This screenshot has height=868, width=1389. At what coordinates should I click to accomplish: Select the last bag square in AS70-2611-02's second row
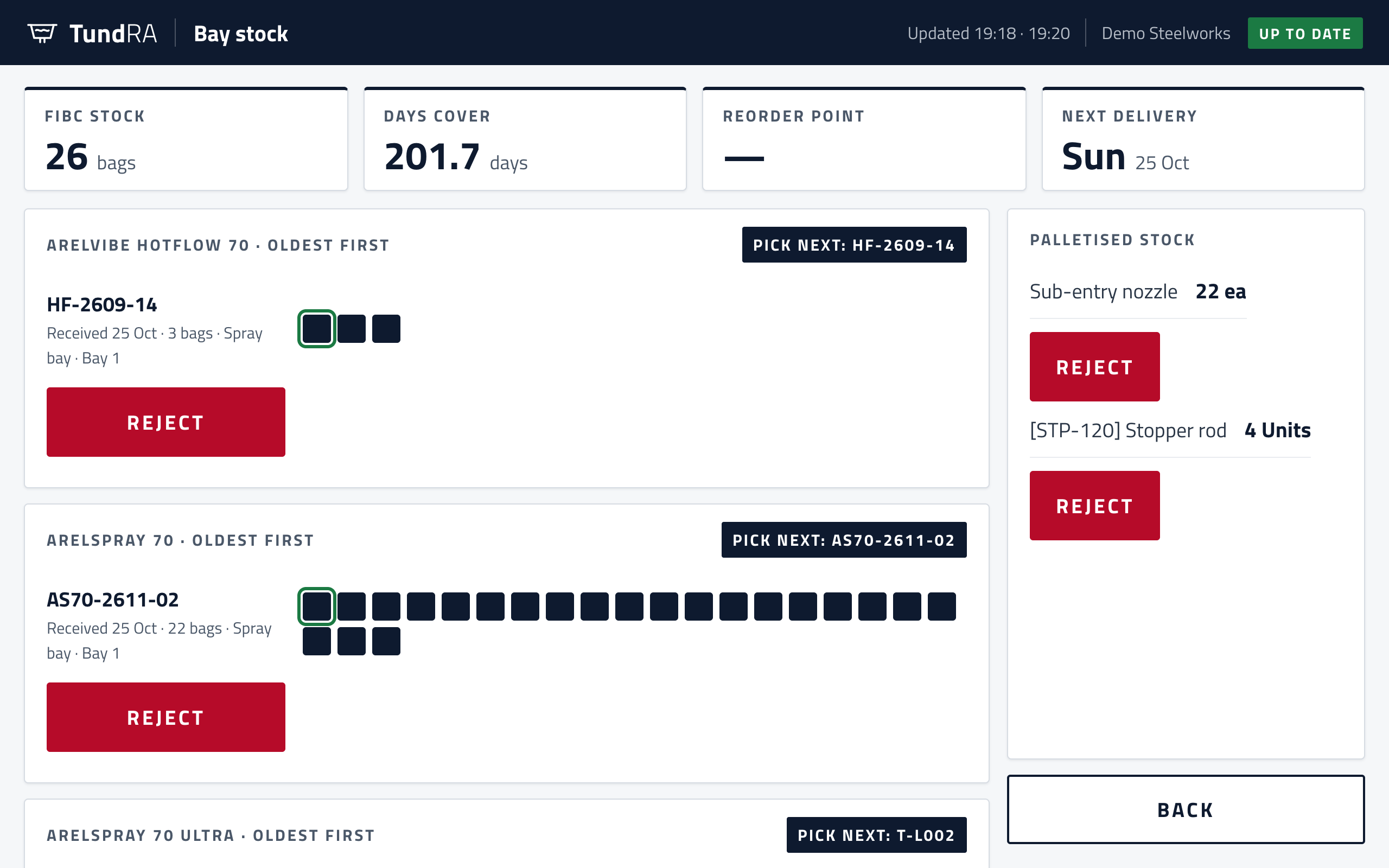pyautogui.click(x=386, y=641)
